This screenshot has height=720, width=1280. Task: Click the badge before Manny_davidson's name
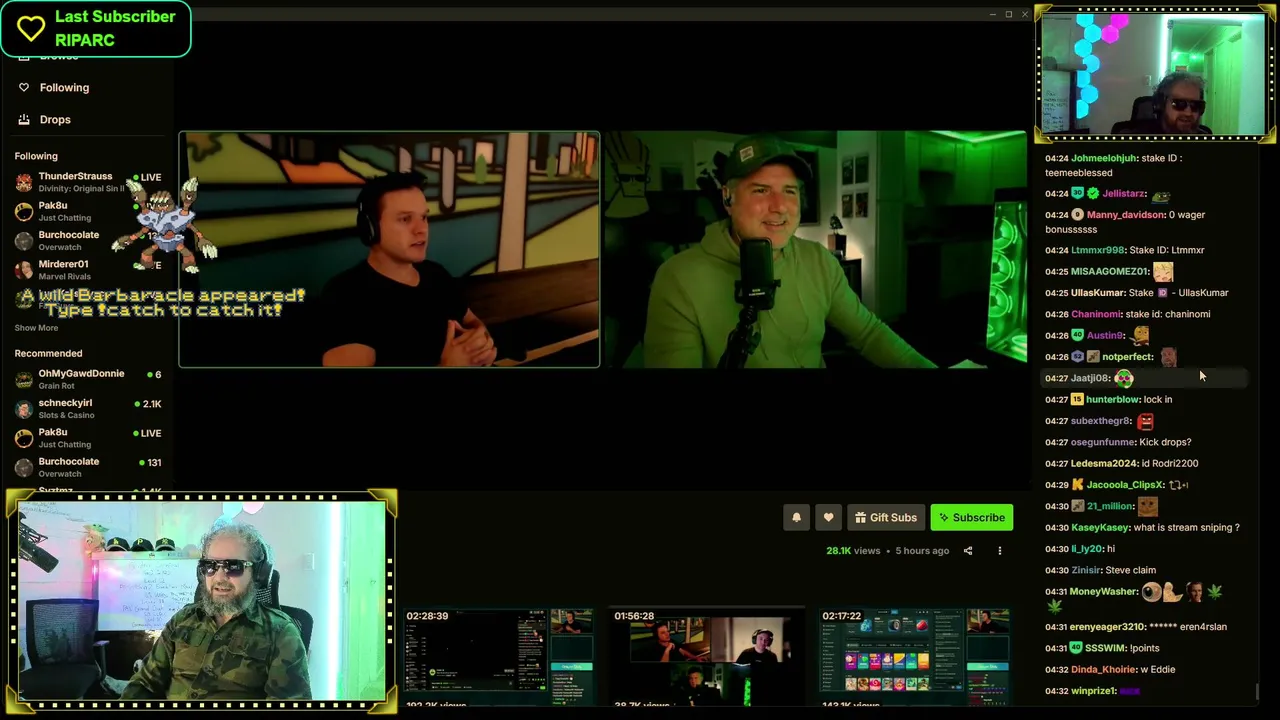(x=1078, y=215)
